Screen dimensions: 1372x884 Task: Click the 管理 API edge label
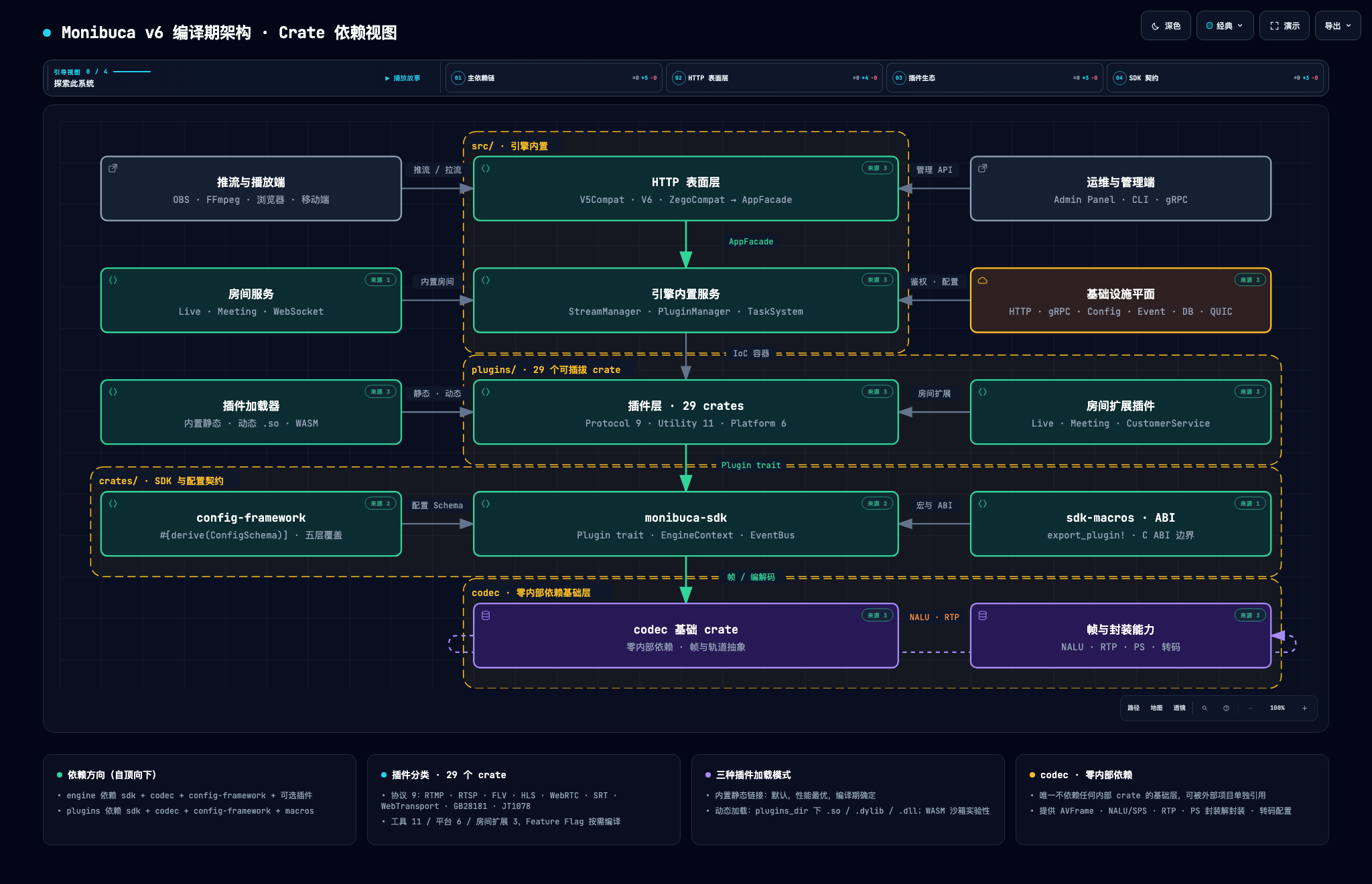[x=934, y=170]
